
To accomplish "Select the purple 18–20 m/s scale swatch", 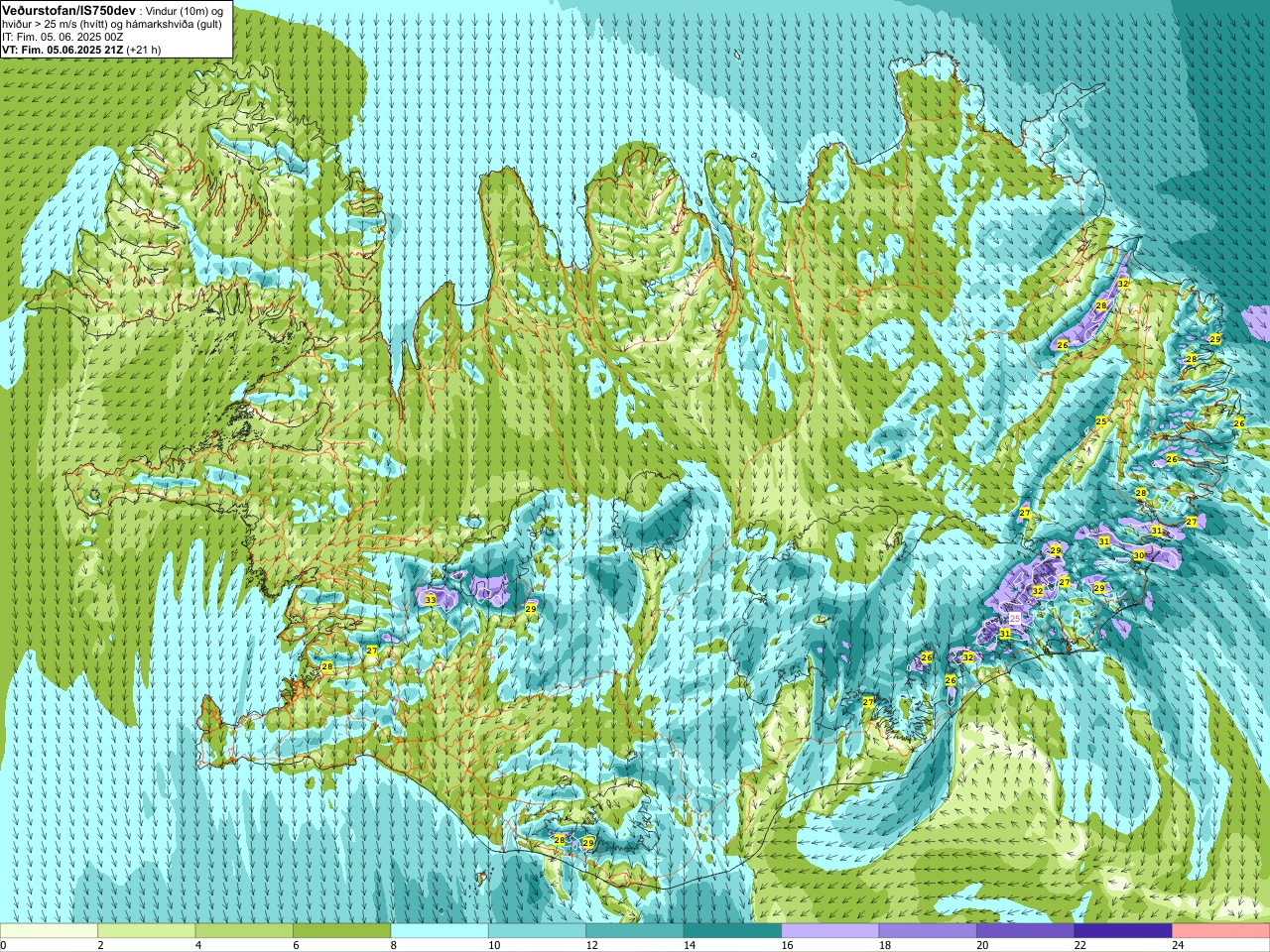I will coord(928,931).
